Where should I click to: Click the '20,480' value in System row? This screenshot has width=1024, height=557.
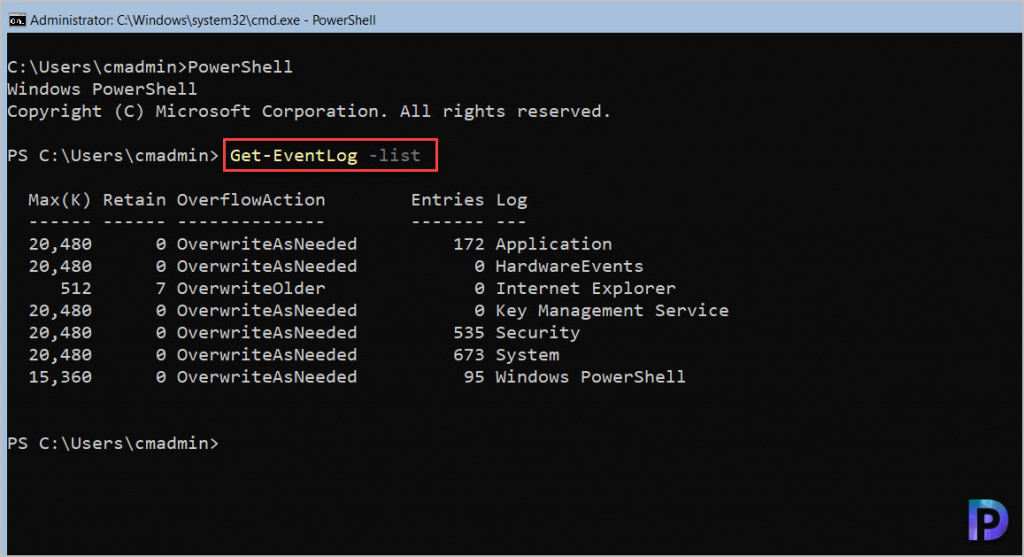[x=60, y=355]
